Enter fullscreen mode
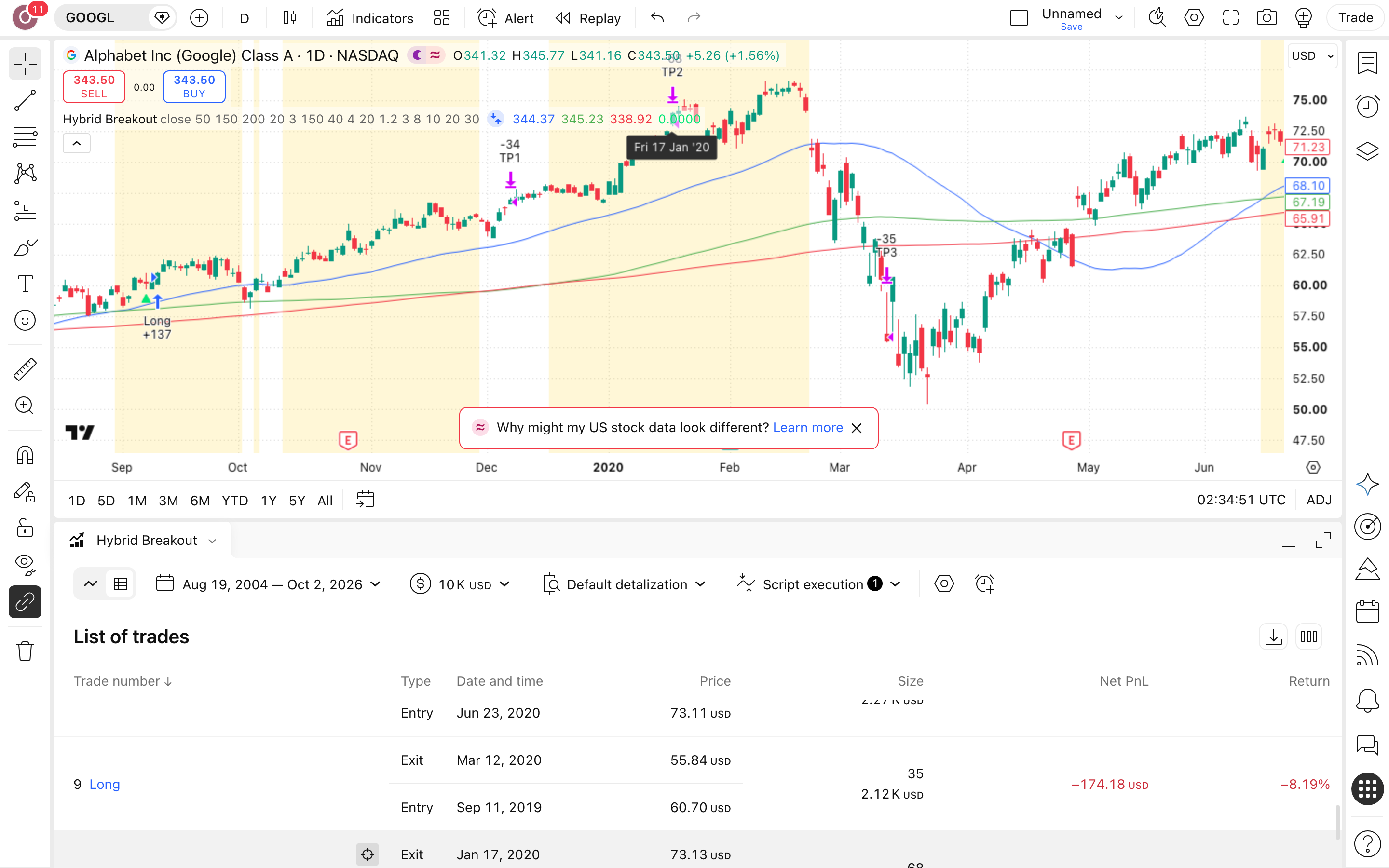This screenshot has height=868, width=1389. pyautogui.click(x=1230, y=18)
